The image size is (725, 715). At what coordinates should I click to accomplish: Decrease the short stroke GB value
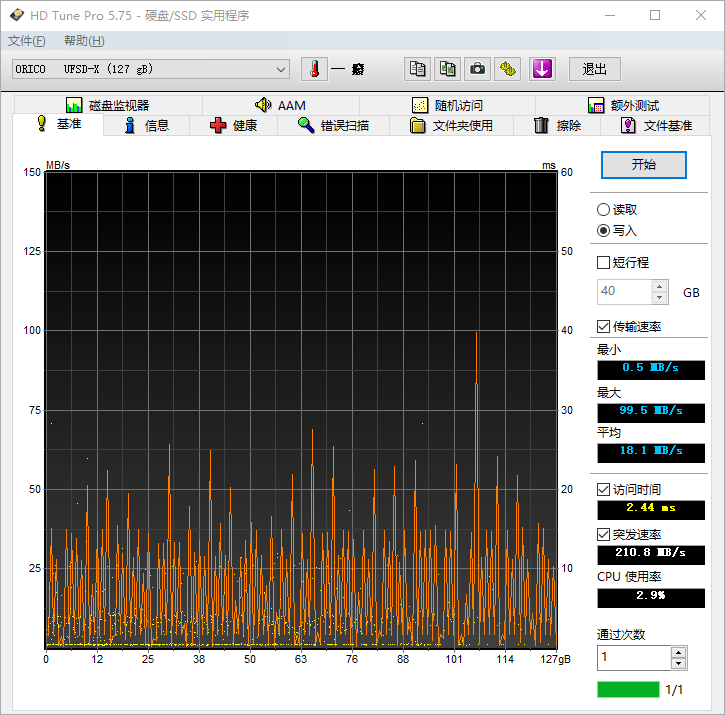point(660,298)
